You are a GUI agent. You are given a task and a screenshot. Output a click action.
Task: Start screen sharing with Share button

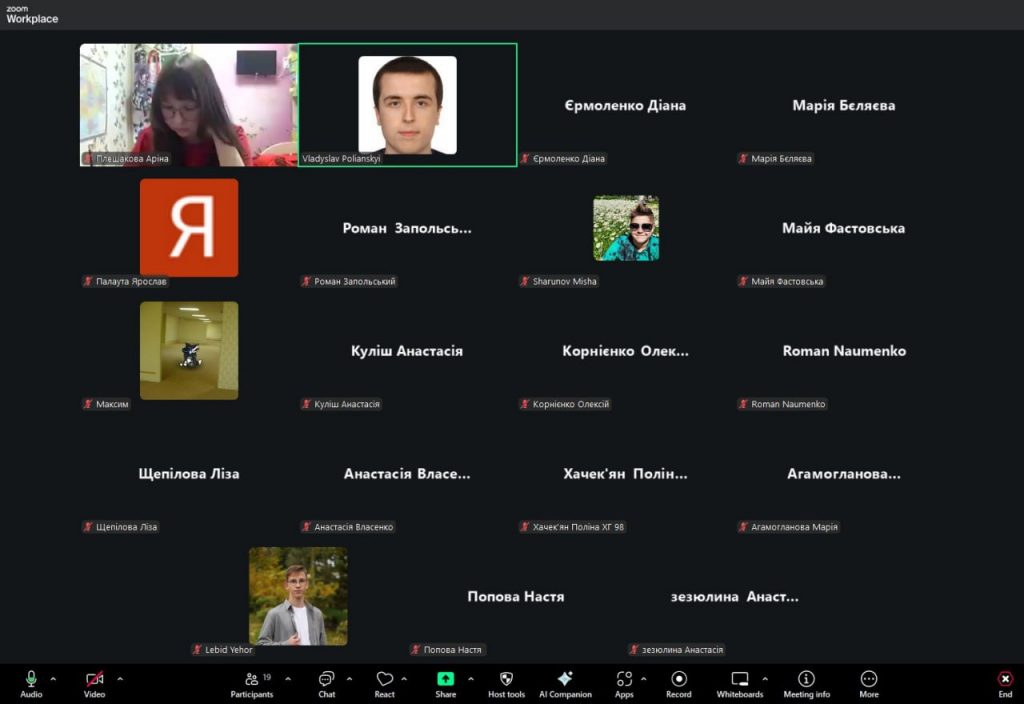pos(445,683)
